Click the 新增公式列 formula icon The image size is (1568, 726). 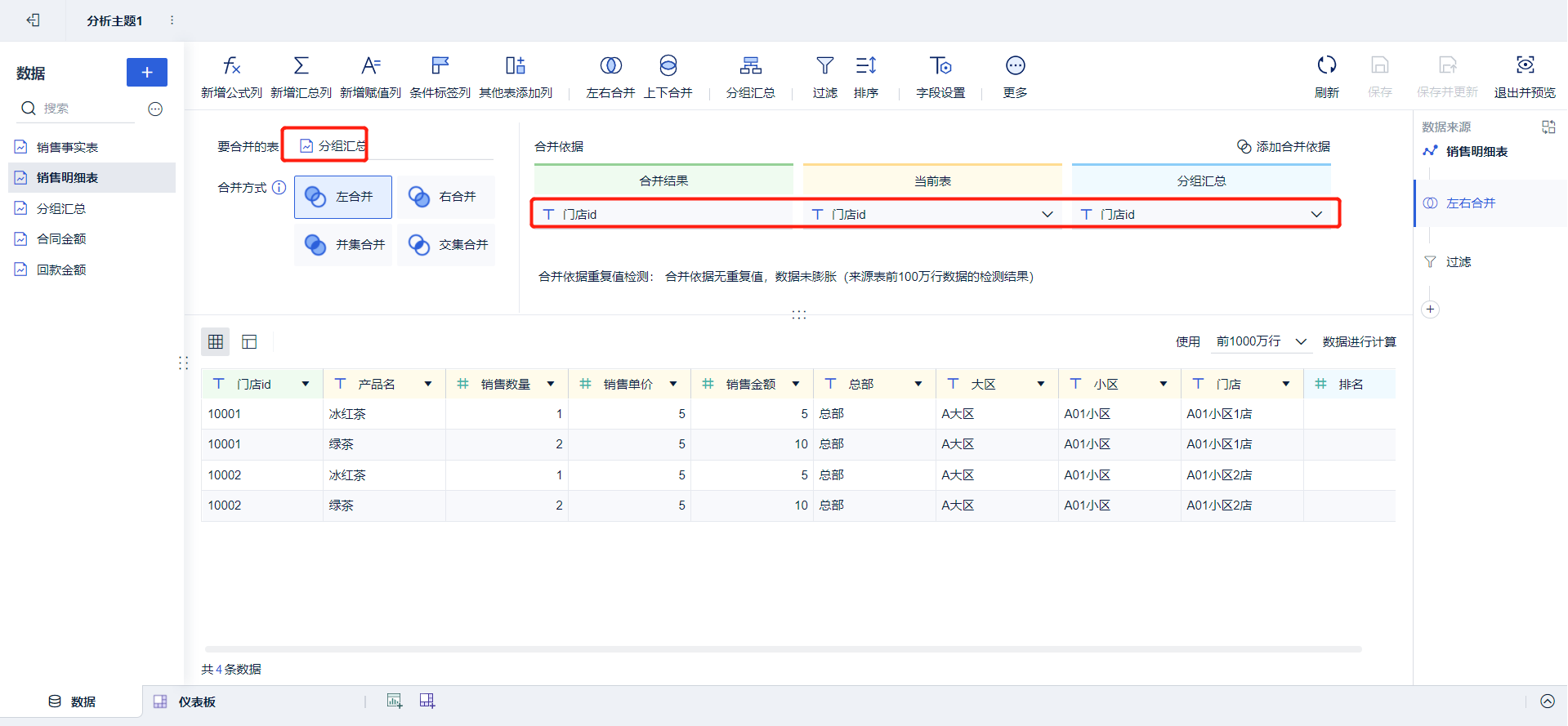[231, 65]
